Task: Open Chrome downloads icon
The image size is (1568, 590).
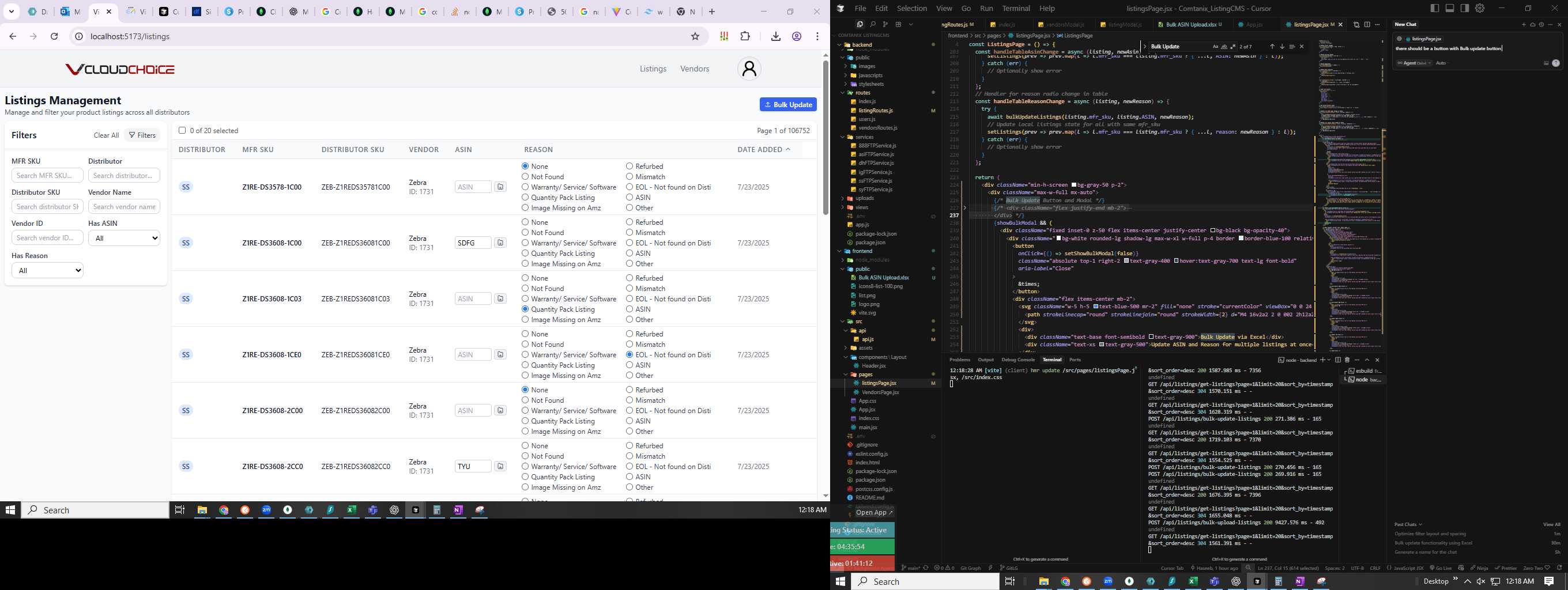Action: (x=775, y=36)
